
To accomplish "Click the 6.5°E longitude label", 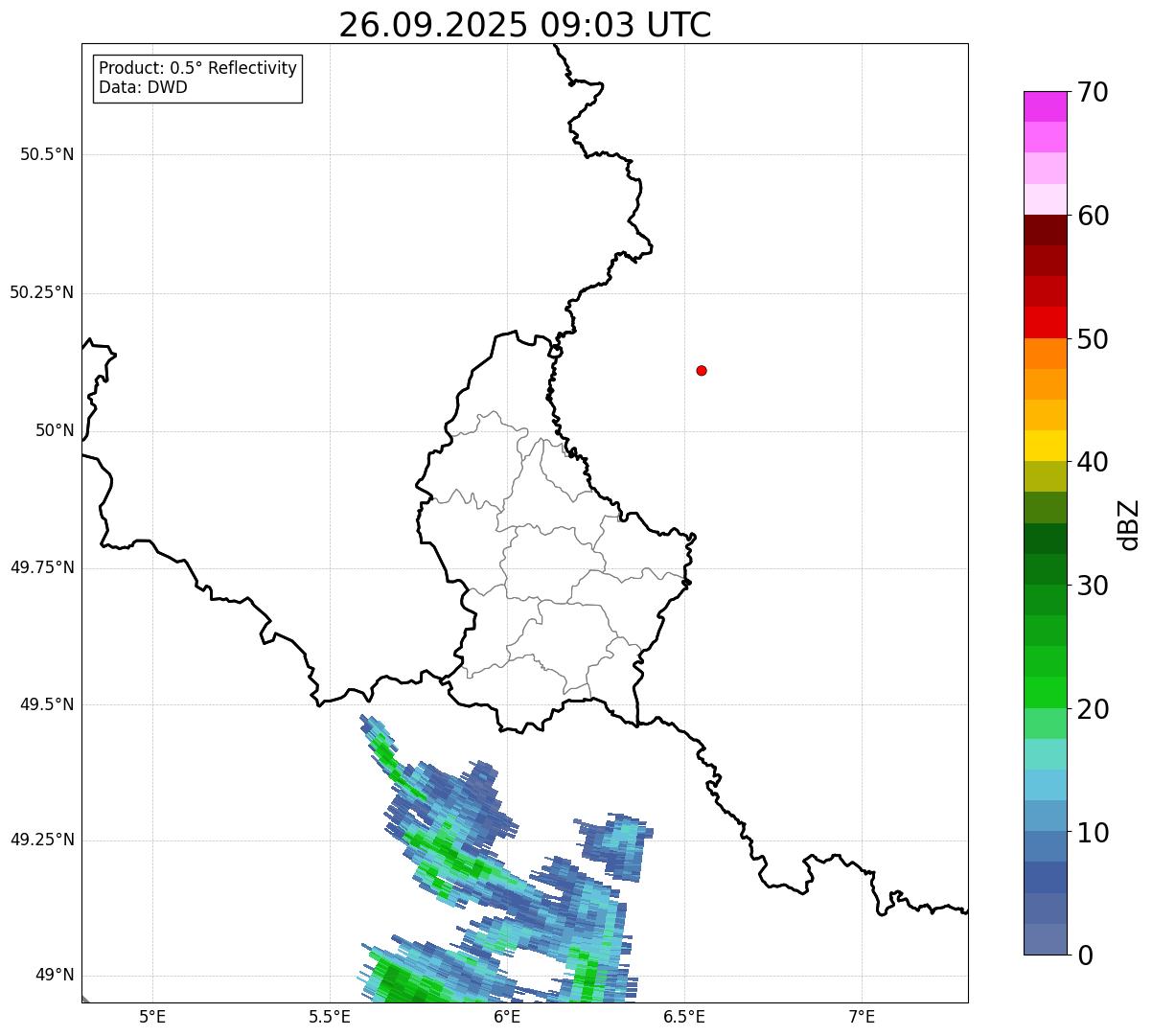I will 684,1017.
